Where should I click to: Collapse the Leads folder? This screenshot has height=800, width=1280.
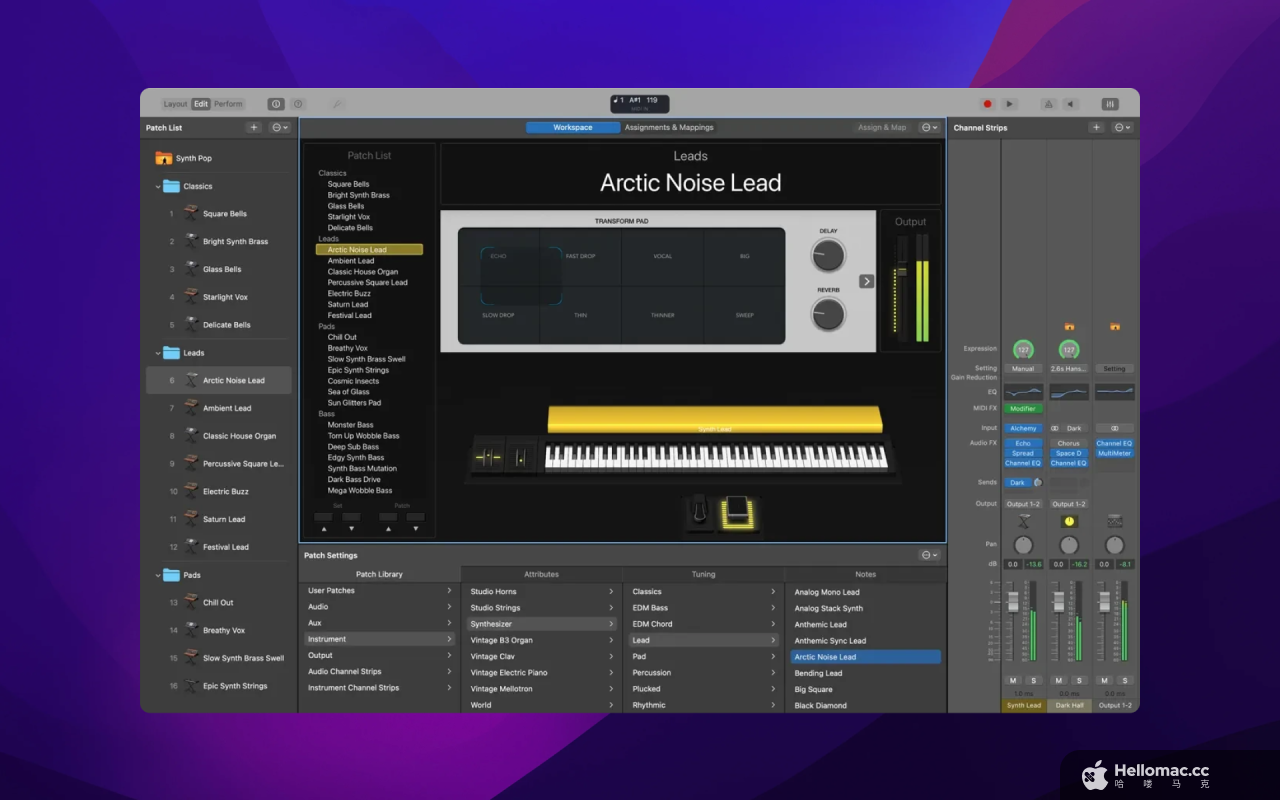pyautogui.click(x=158, y=353)
